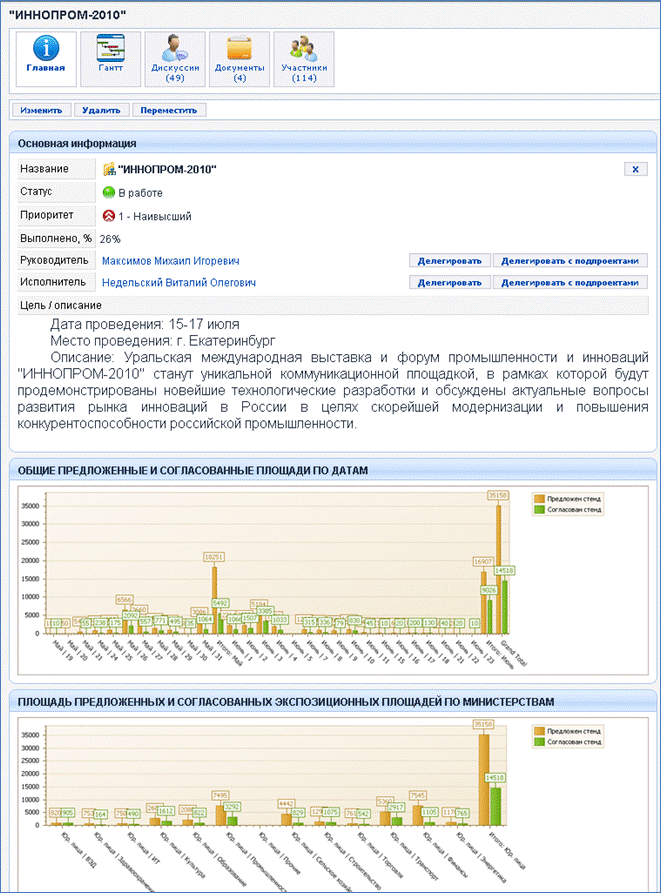Click Делегировать for Руководитель

click(x=450, y=261)
